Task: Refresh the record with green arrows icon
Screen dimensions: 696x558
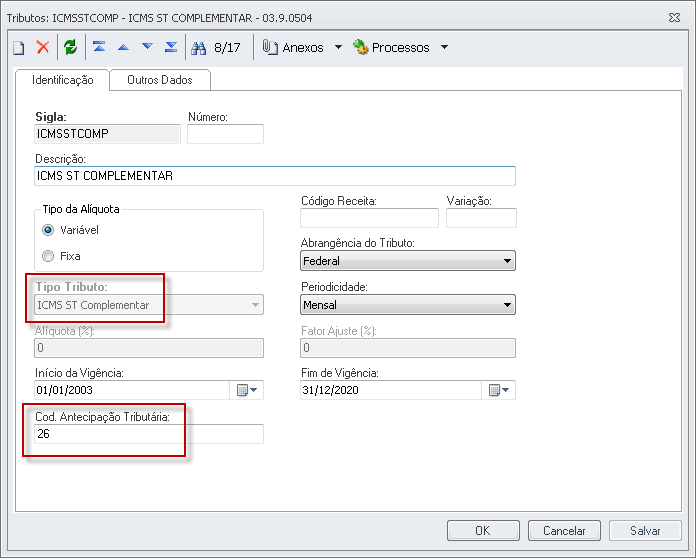Action: click(x=70, y=47)
